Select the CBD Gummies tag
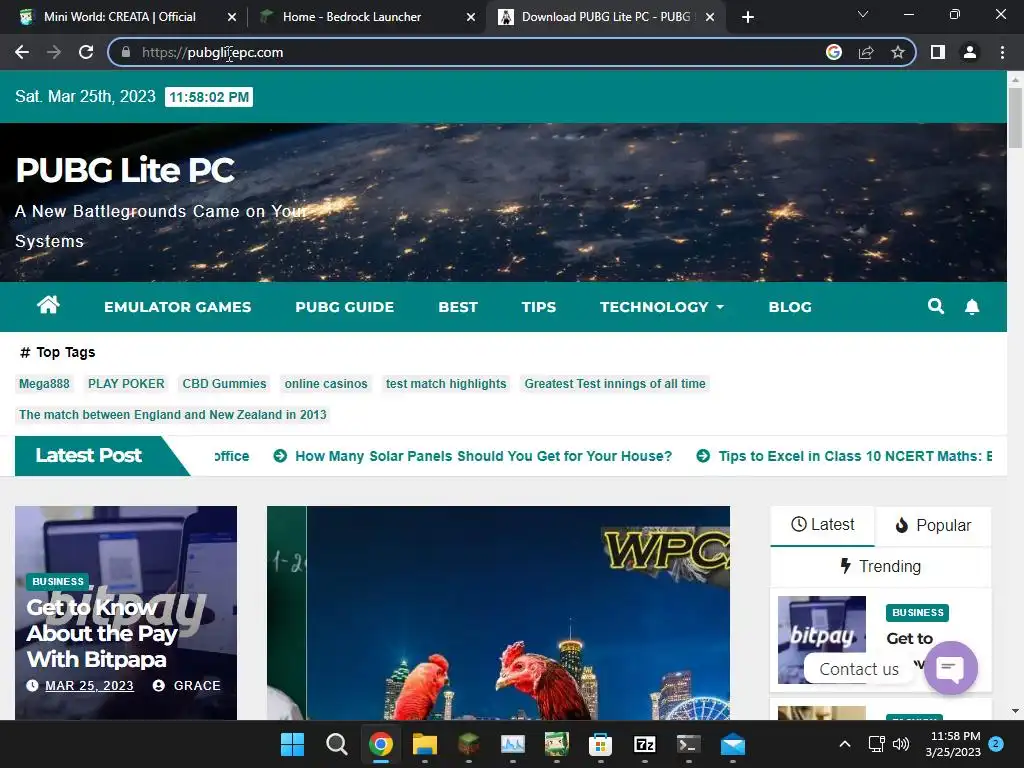Screen dimensions: 1024x768 click(x=224, y=384)
